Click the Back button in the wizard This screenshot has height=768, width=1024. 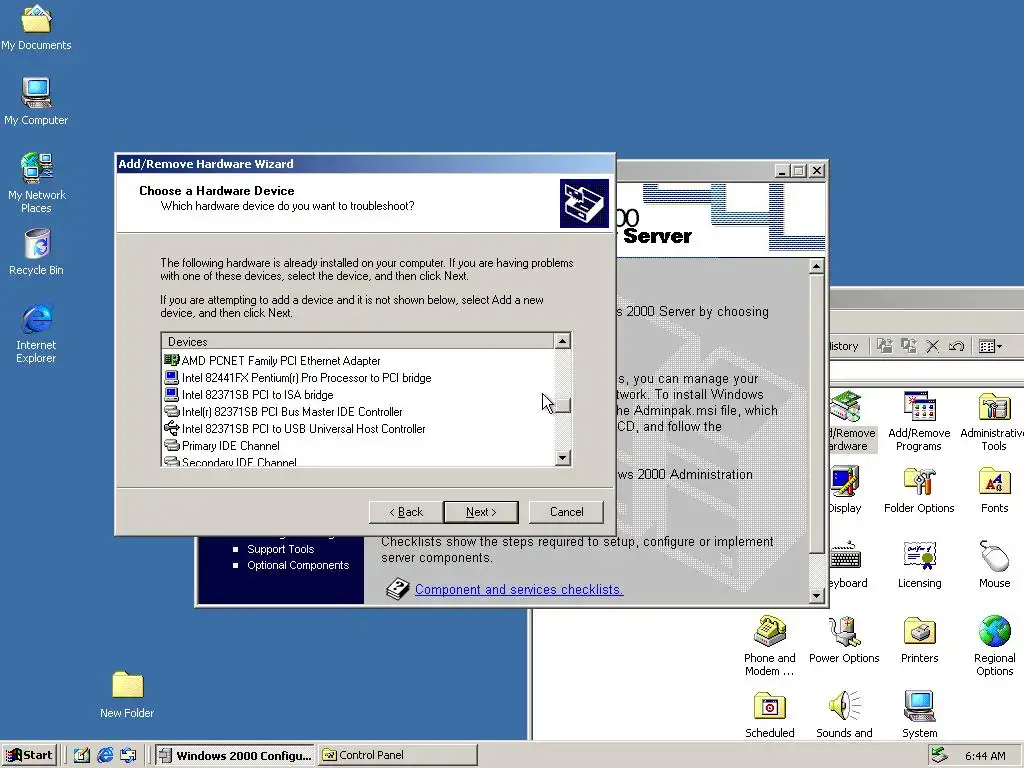click(x=406, y=512)
